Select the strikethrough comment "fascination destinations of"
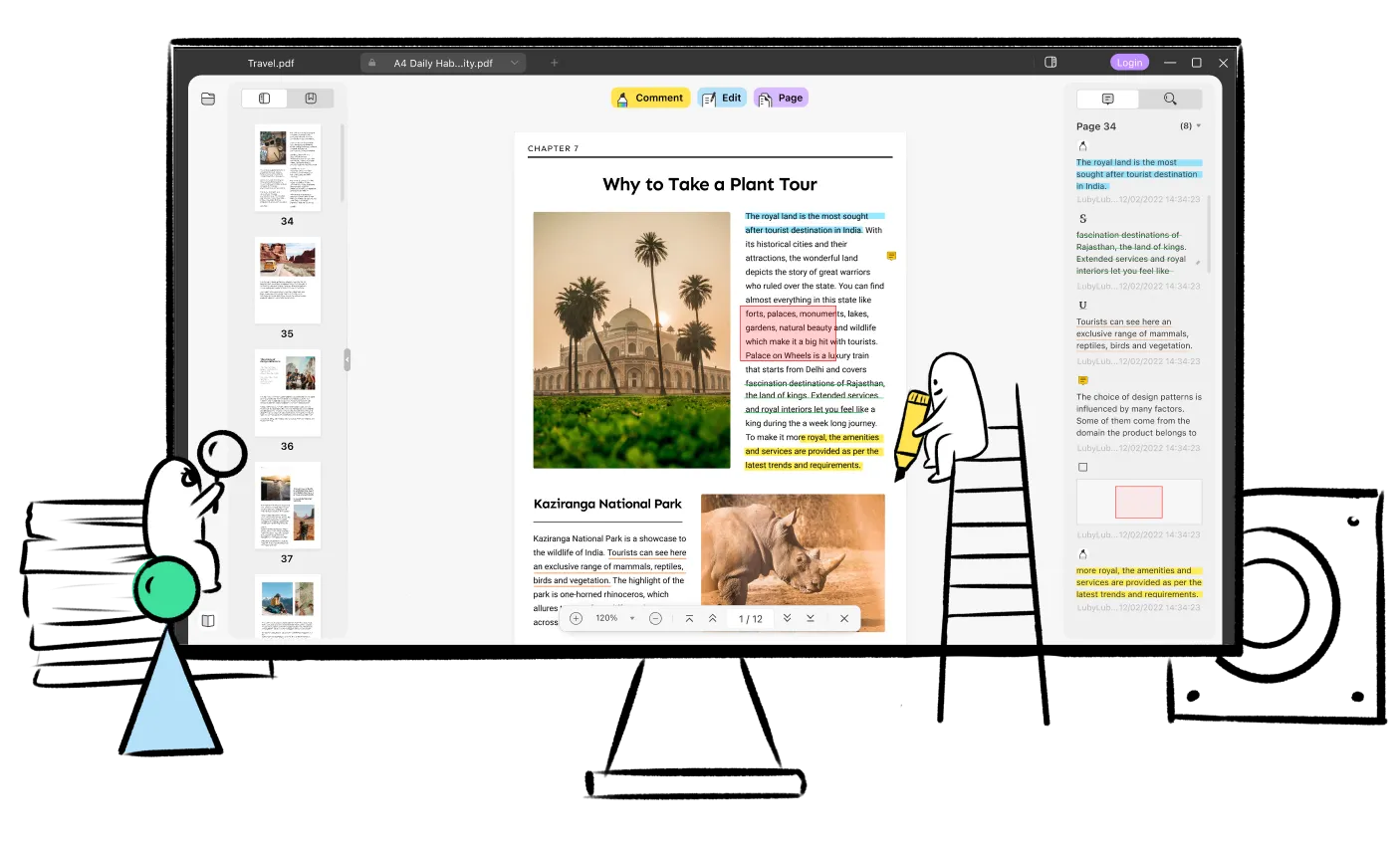 [x=1131, y=253]
